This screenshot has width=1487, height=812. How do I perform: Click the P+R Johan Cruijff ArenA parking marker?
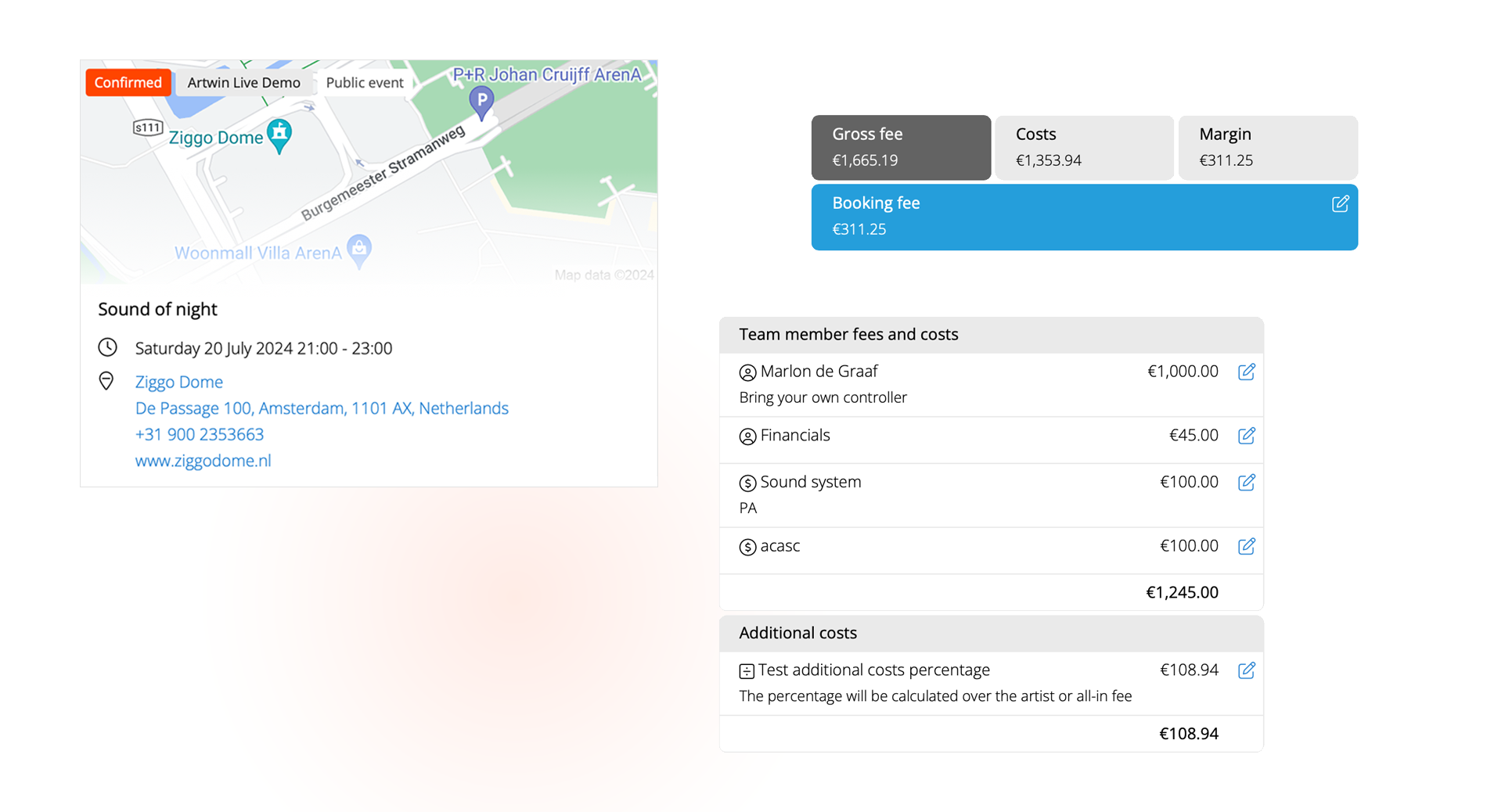pyautogui.click(x=481, y=103)
